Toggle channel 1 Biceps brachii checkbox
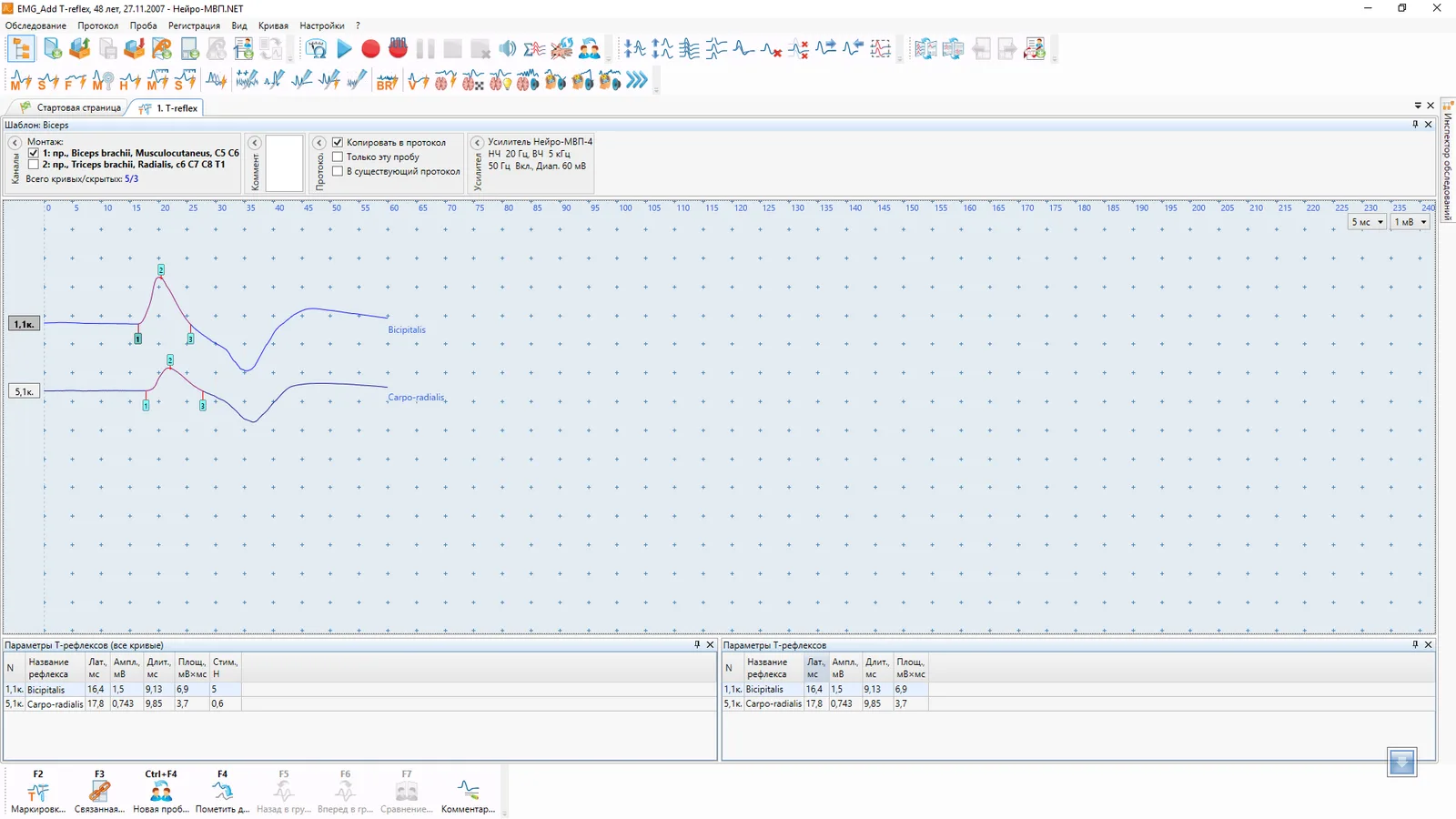 pyautogui.click(x=34, y=154)
